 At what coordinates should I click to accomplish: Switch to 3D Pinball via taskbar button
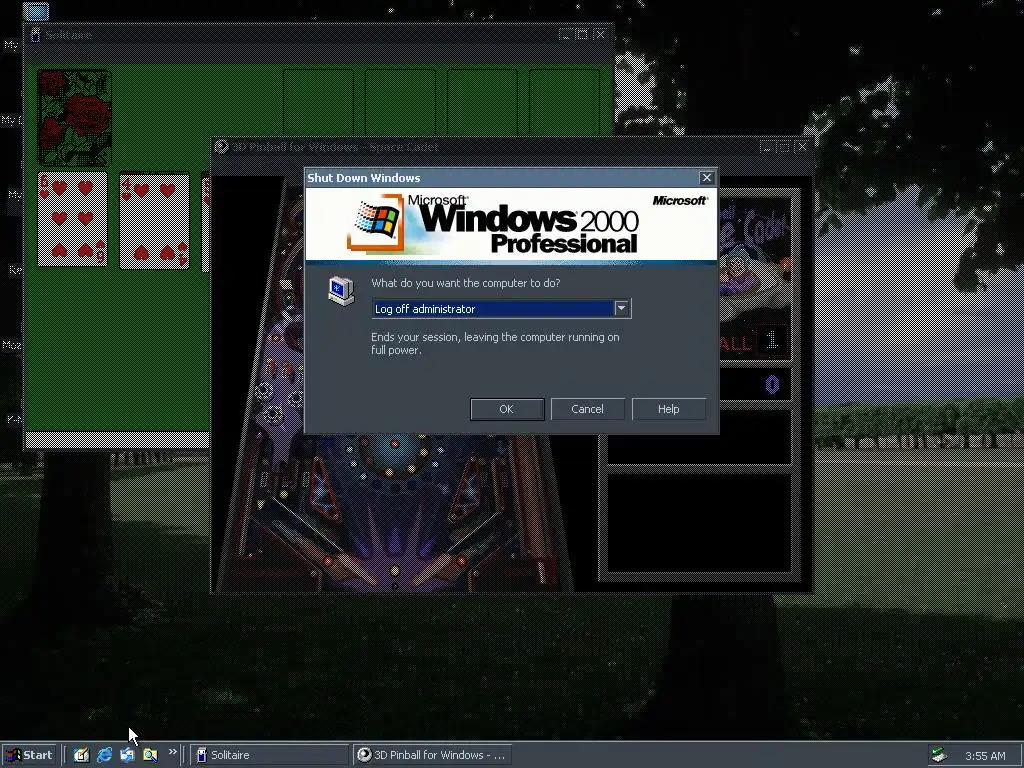click(432, 755)
